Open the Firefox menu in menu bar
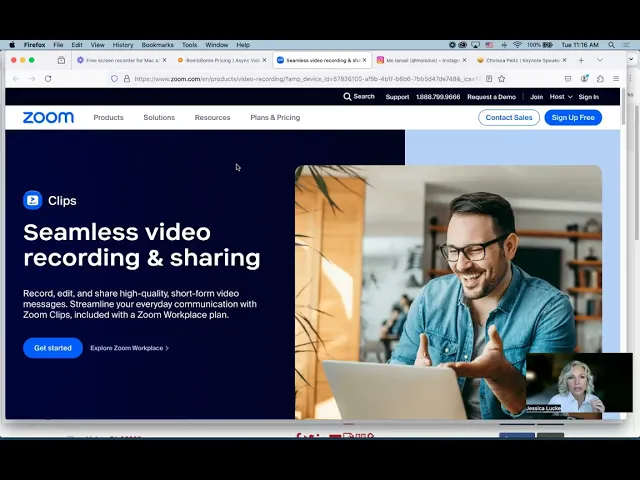640x480 pixels. [34, 45]
